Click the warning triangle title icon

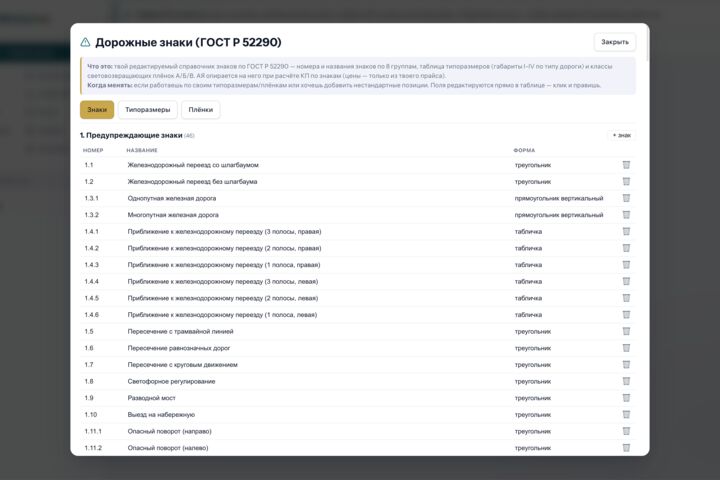85,42
